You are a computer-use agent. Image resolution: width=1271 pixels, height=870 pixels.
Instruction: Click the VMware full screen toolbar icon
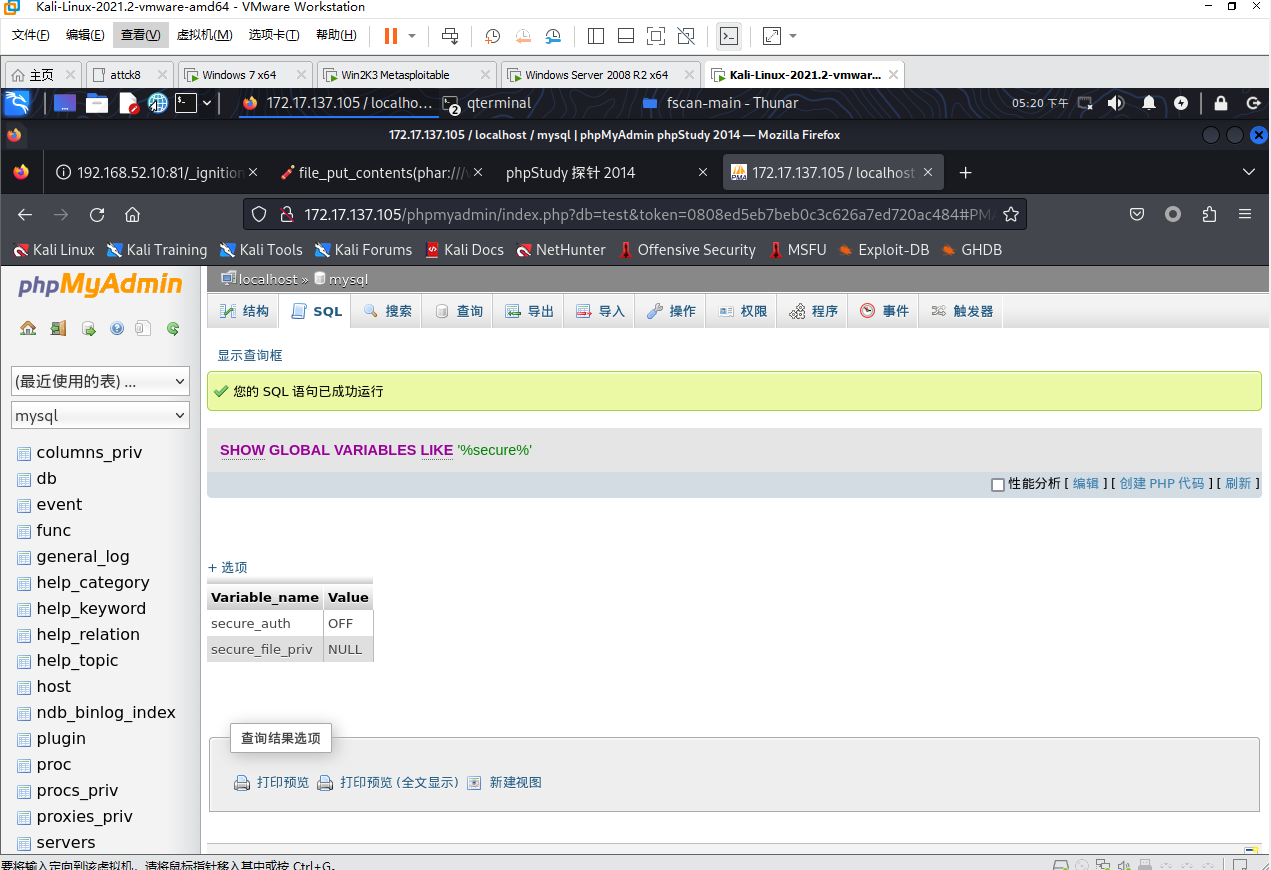[x=656, y=36]
